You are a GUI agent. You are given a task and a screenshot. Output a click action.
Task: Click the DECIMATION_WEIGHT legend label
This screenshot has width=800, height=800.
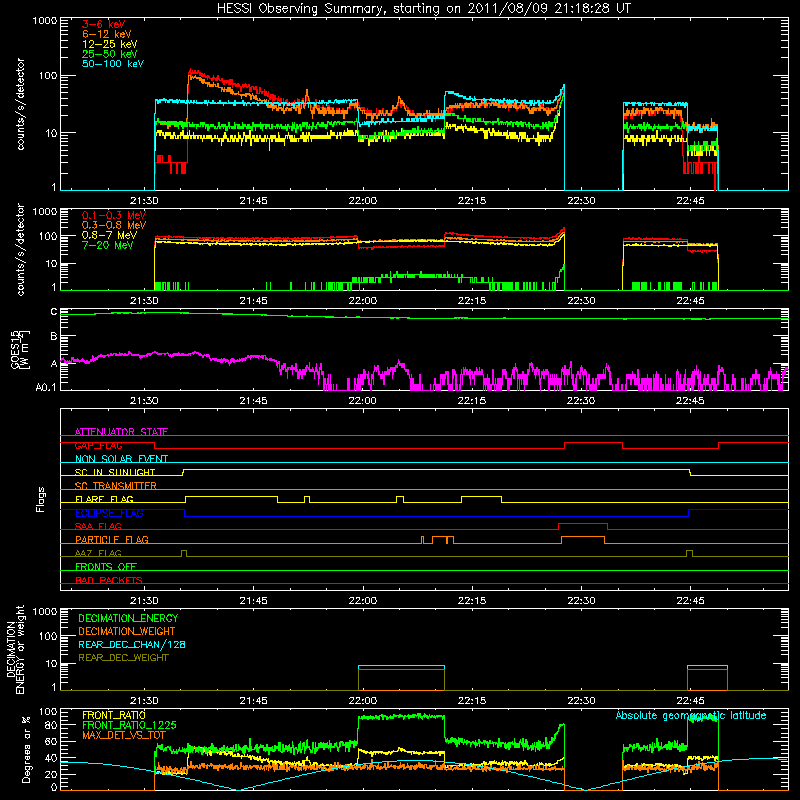point(127,631)
